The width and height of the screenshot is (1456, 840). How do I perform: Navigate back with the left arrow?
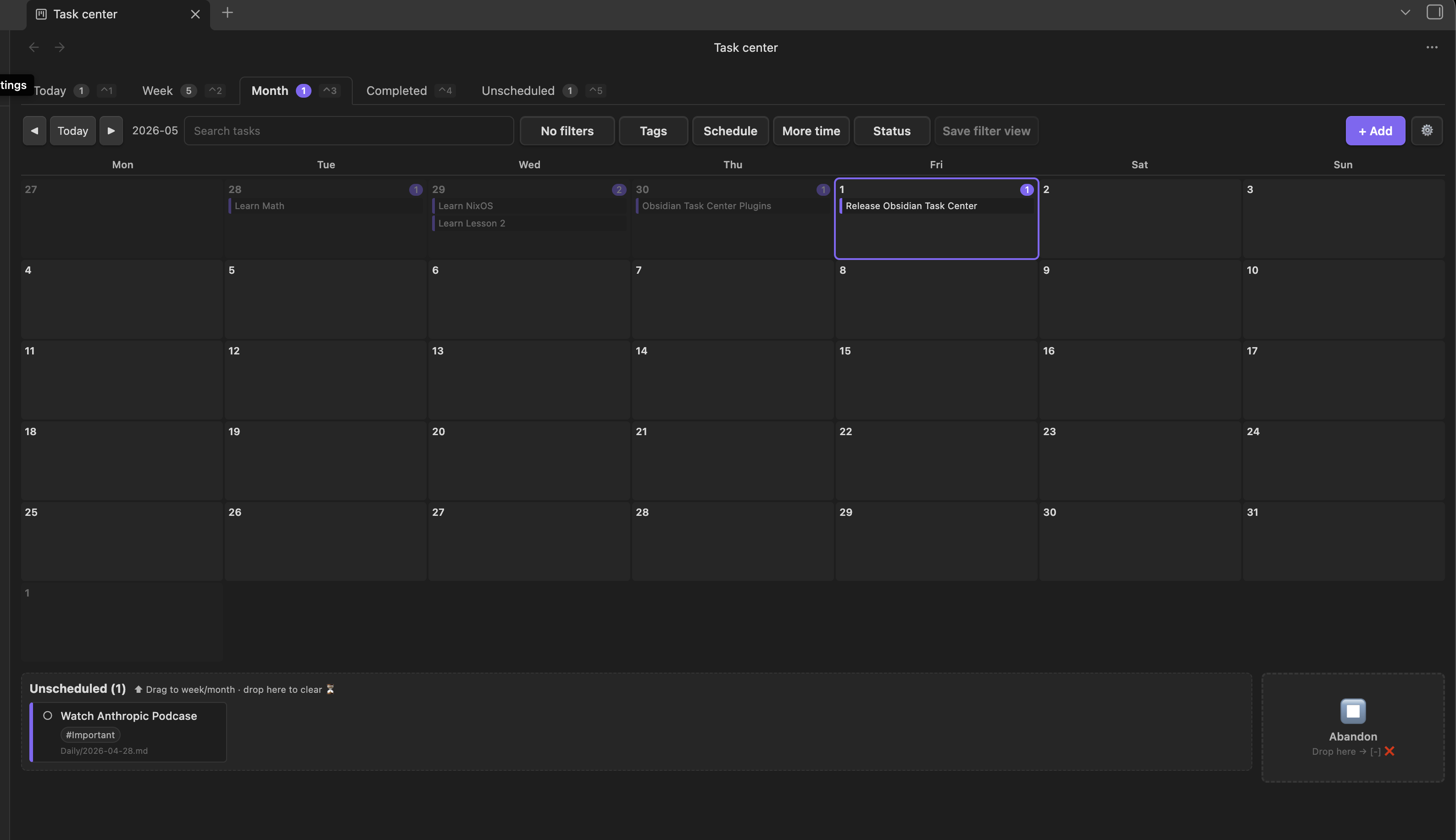(x=34, y=47)
